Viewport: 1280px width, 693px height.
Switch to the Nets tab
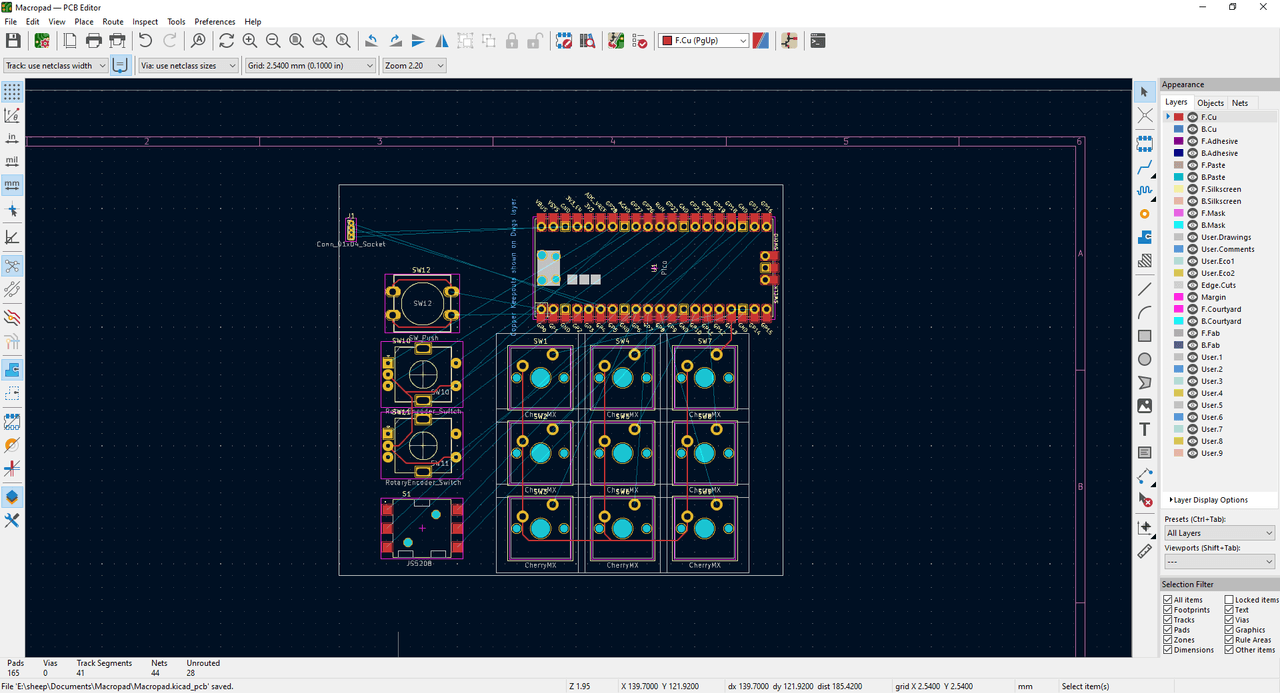(1239, 103)
